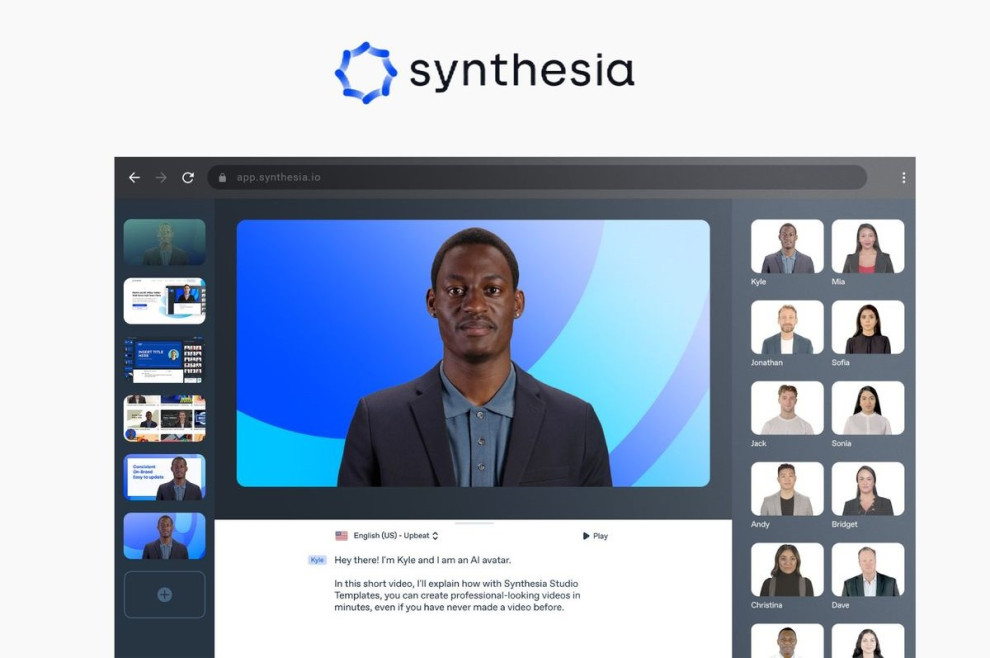This screenshot has width=990, height=658.
Task: Choose the Dave avatar
Action: pos(868,570)
